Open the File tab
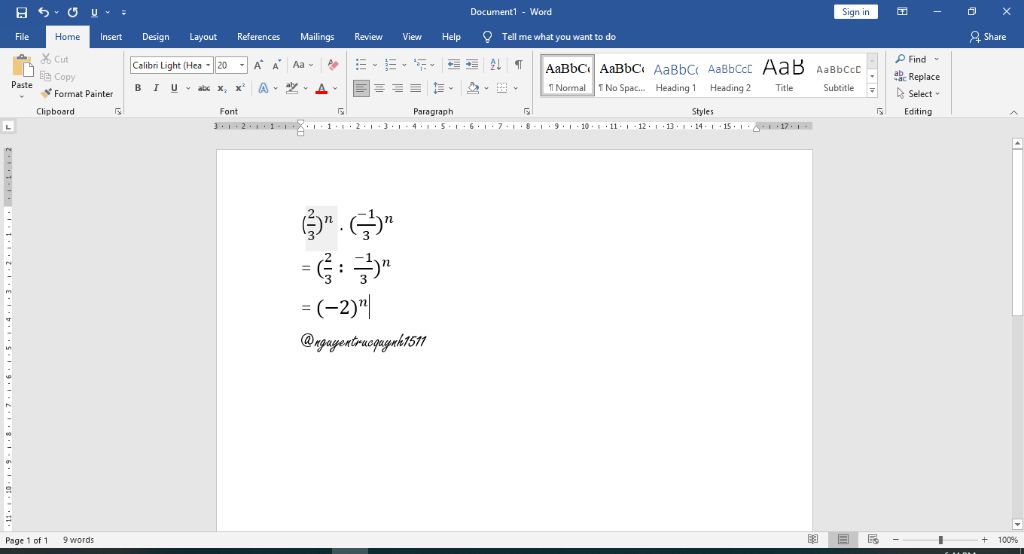The height and width of the screenshot is (554, 1024). tap(22, 37)
